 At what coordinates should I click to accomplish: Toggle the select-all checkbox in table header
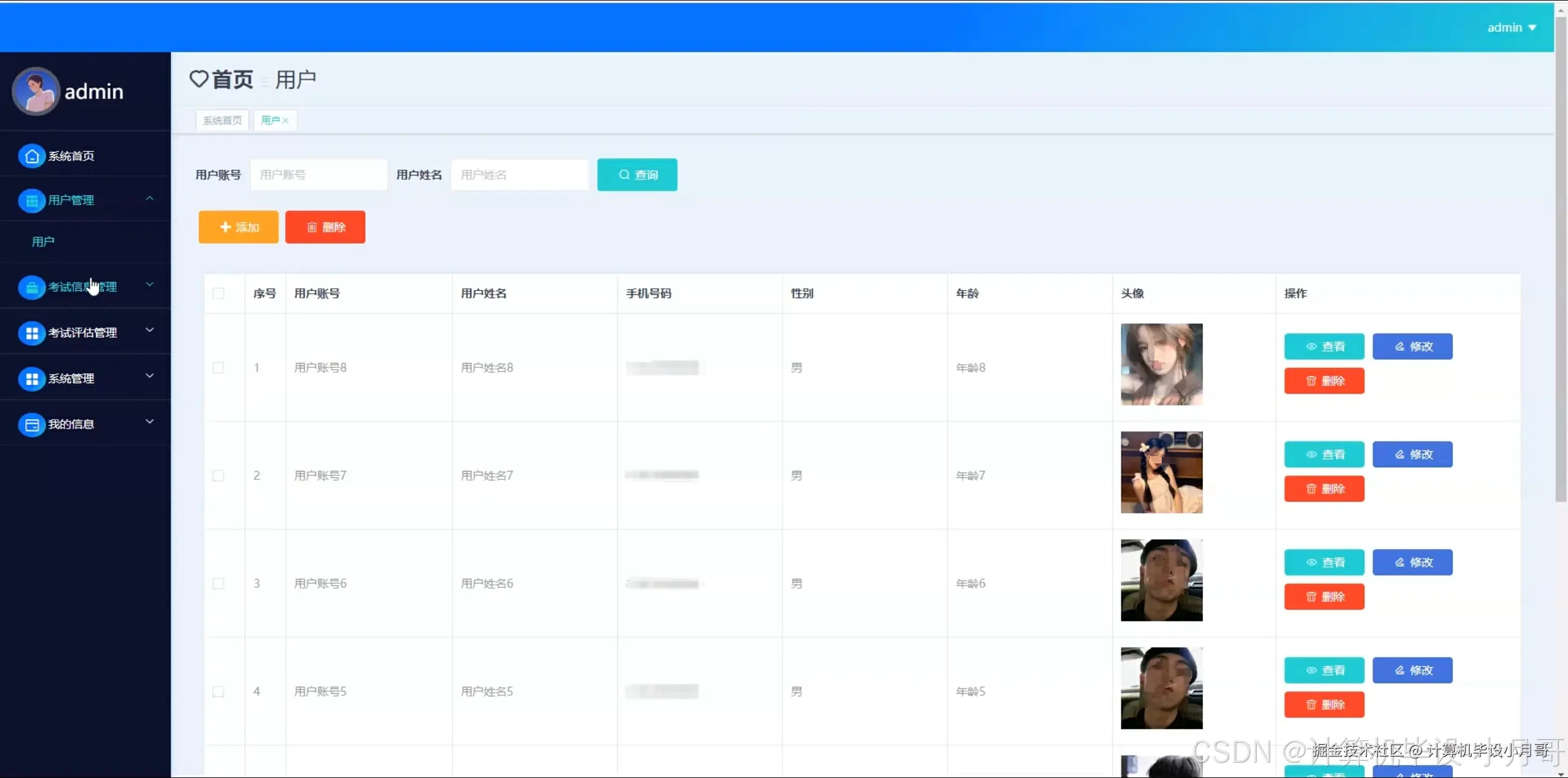218,294
